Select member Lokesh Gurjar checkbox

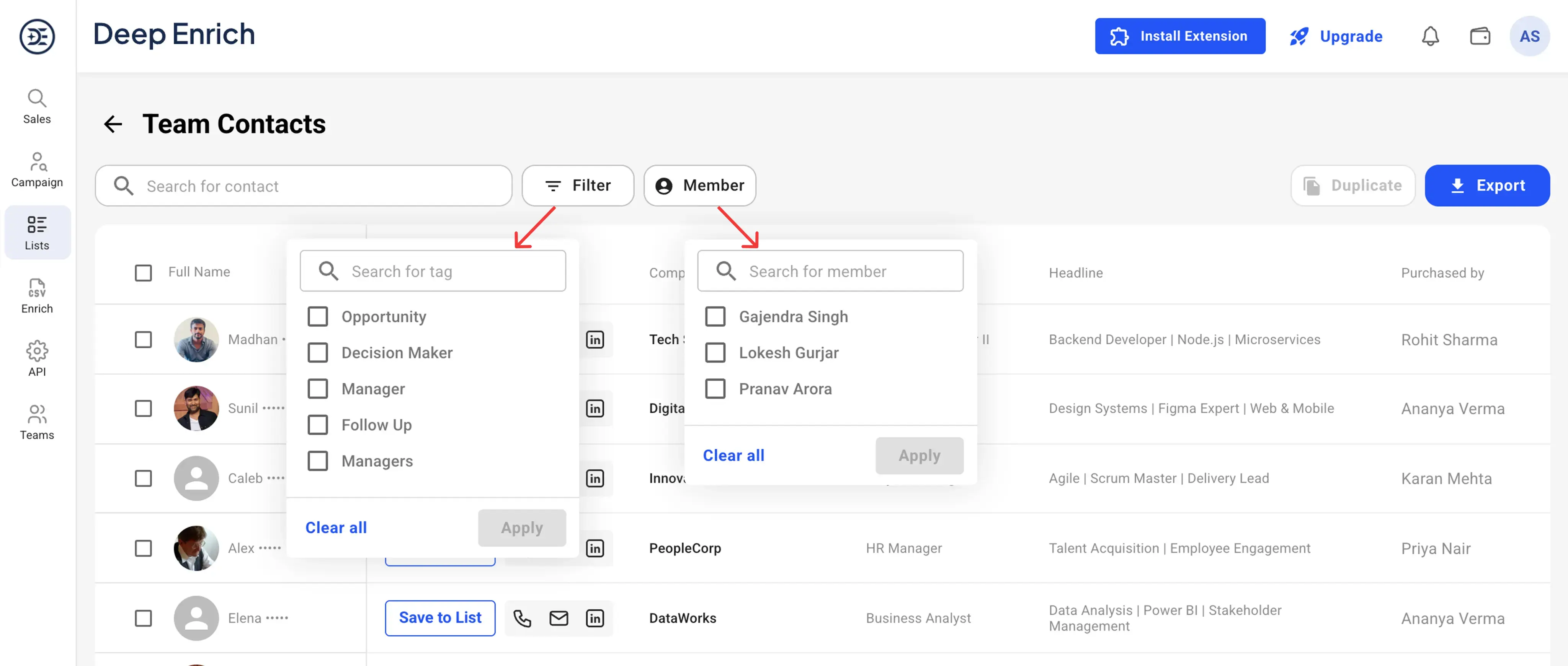(715, 352)
